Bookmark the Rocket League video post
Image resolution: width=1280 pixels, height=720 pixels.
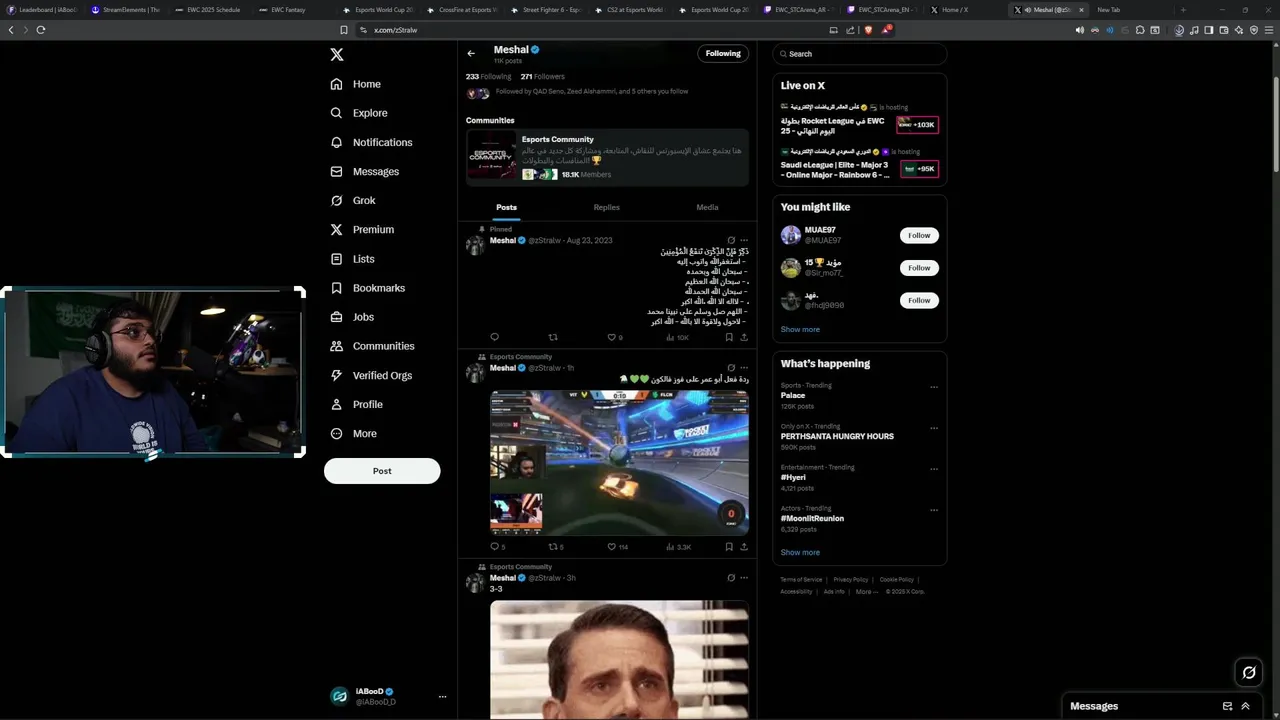point(729,547)
